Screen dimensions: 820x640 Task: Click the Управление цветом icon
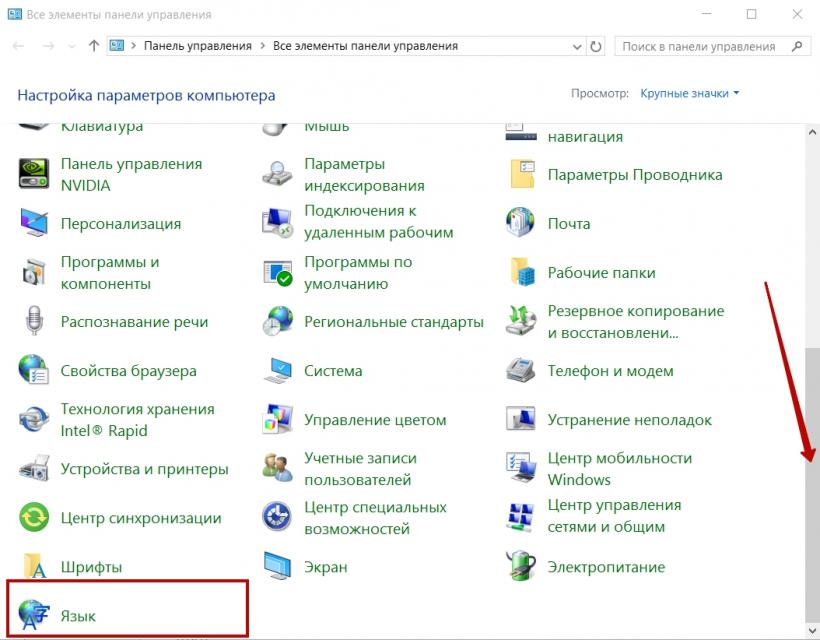277,419
